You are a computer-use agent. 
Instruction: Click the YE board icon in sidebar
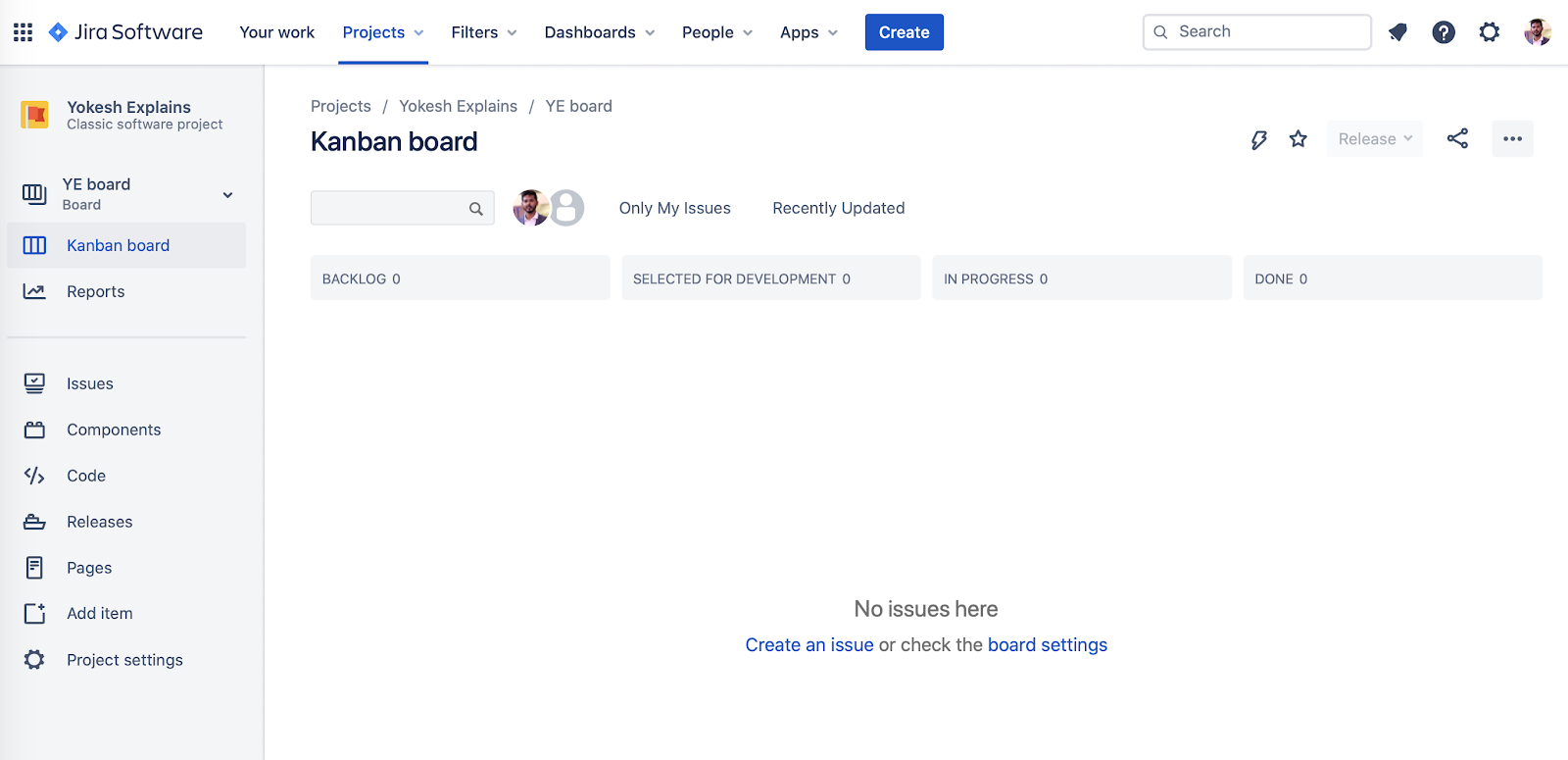34,194
